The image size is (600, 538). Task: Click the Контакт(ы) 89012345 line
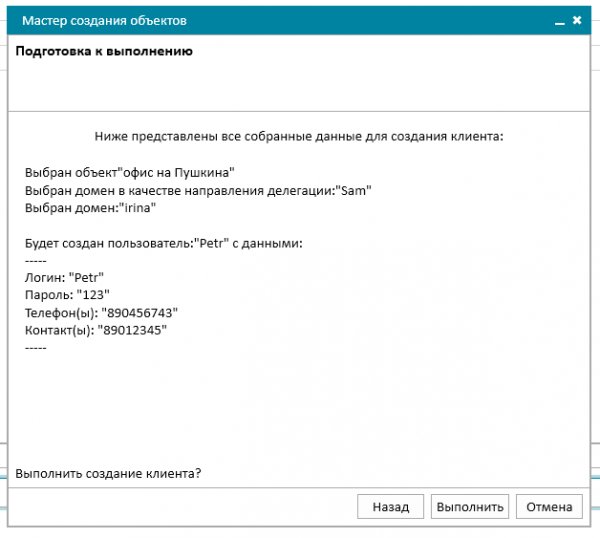pyautogui.click(x=96, y=330)
